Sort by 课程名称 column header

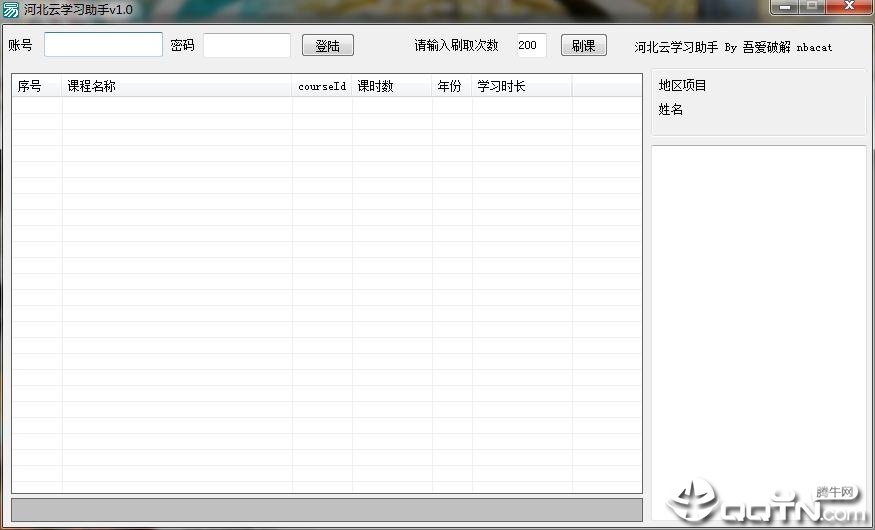tap(177, 86)
